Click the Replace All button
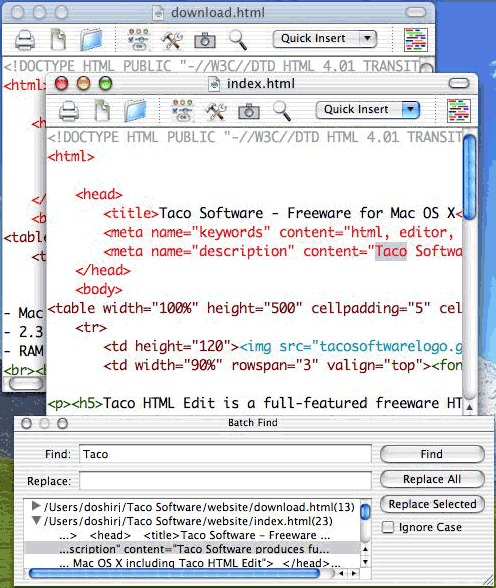This screenshot has height=588, width=496. coord(432,479)
